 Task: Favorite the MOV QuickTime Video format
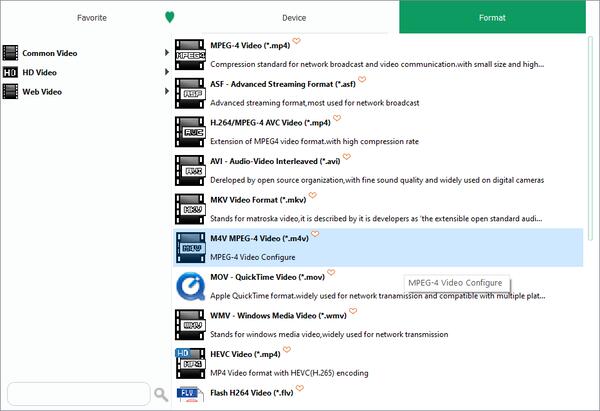331,272
